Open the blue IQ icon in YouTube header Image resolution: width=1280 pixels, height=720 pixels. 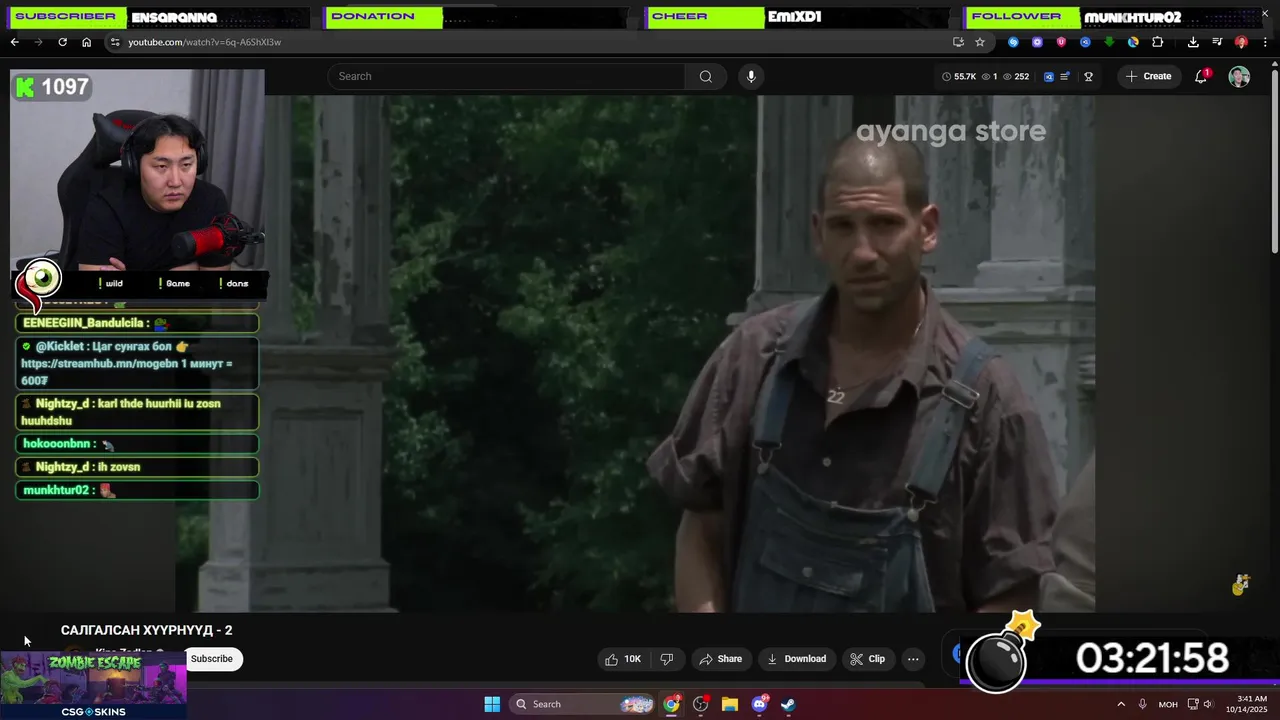(1049, 76)
